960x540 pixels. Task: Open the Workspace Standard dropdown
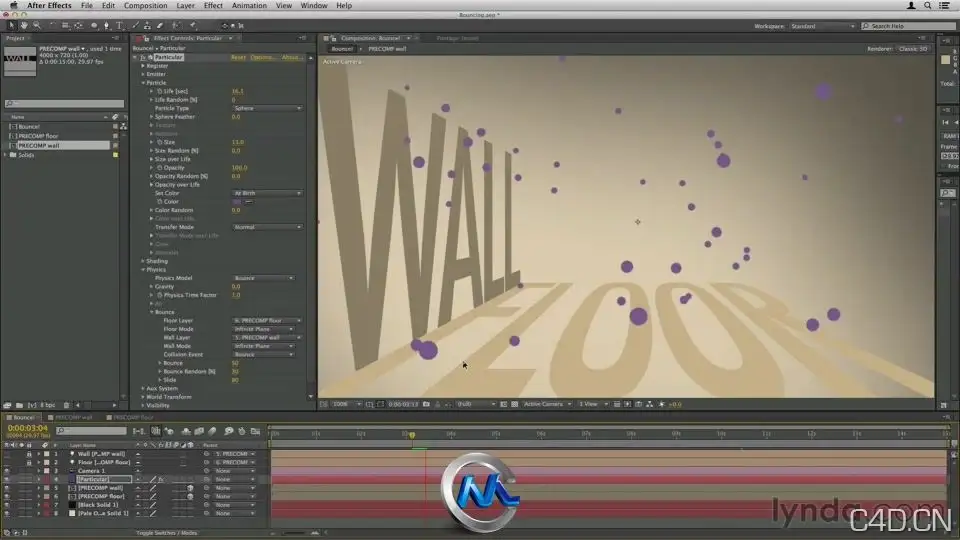822,26
